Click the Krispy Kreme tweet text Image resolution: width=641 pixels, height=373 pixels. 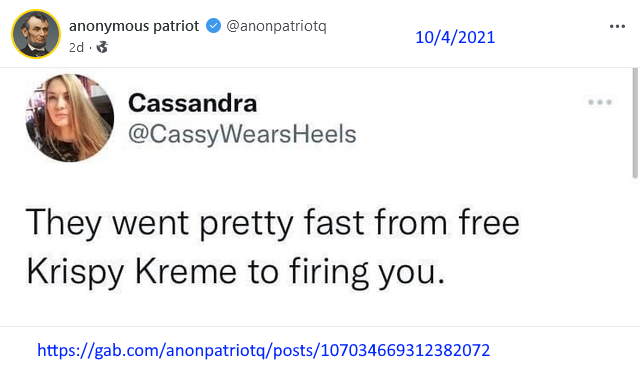click(273, 247)
